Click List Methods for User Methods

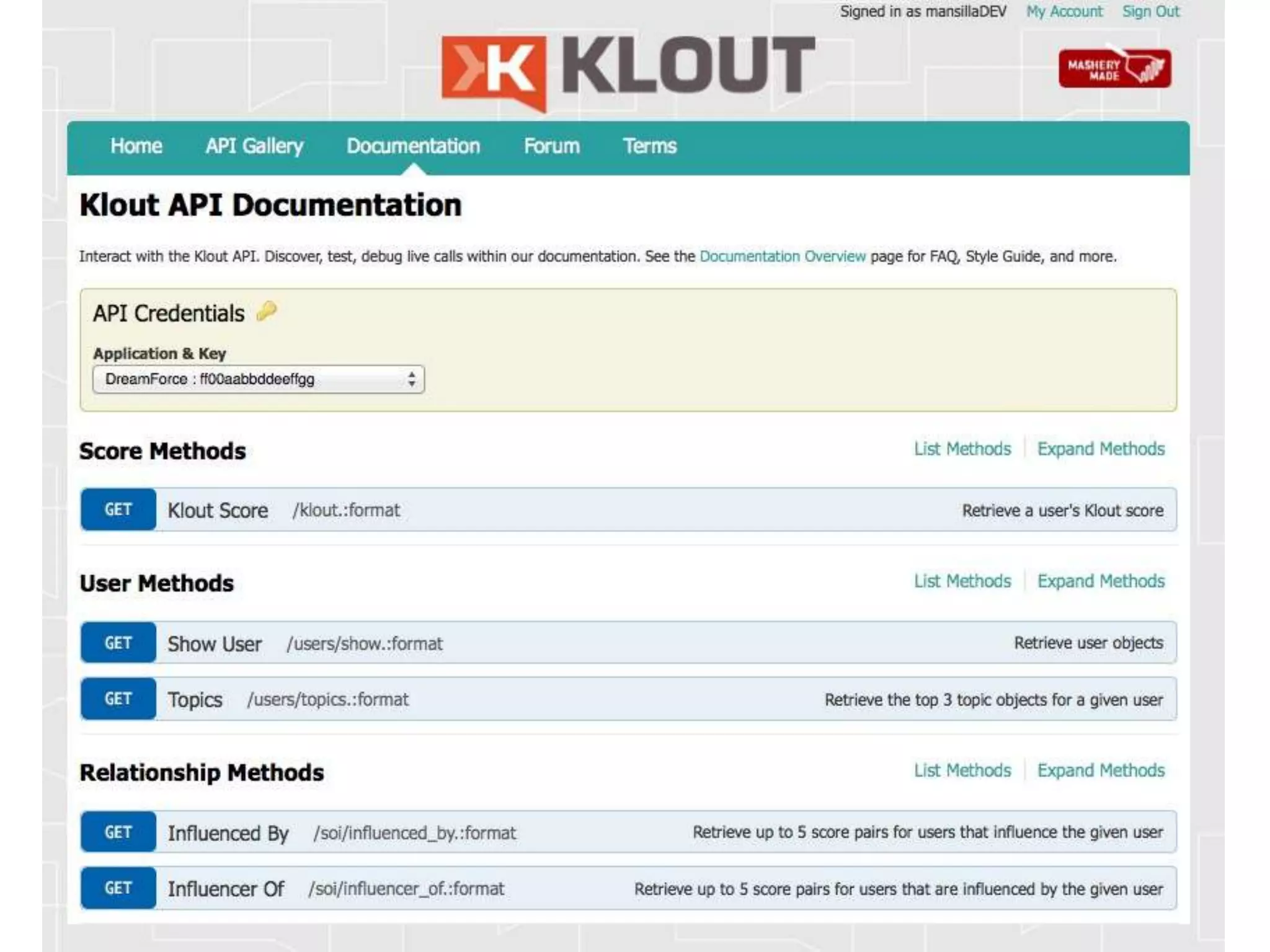[x=962, y=581]
